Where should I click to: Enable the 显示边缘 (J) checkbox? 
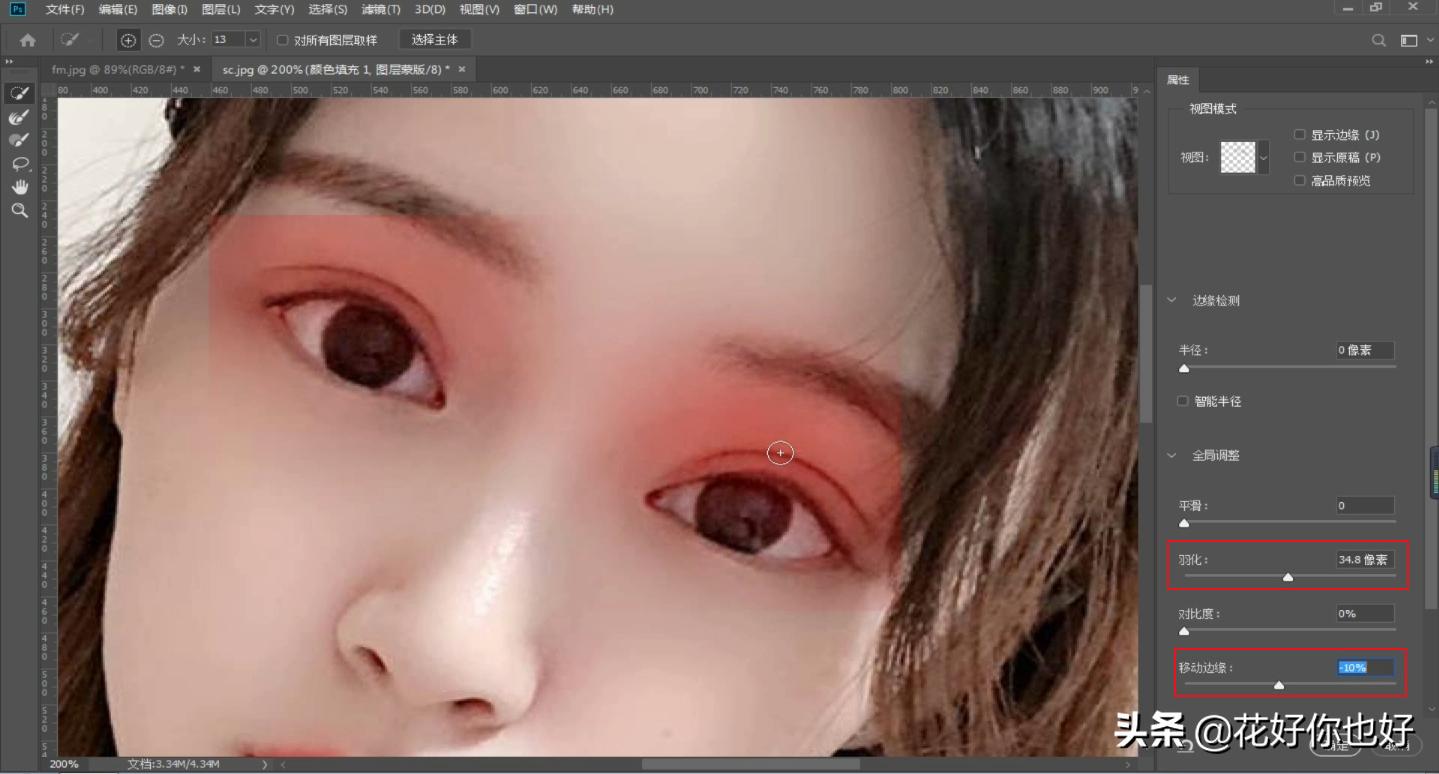pyautogui.click(x=1300, y=133)
